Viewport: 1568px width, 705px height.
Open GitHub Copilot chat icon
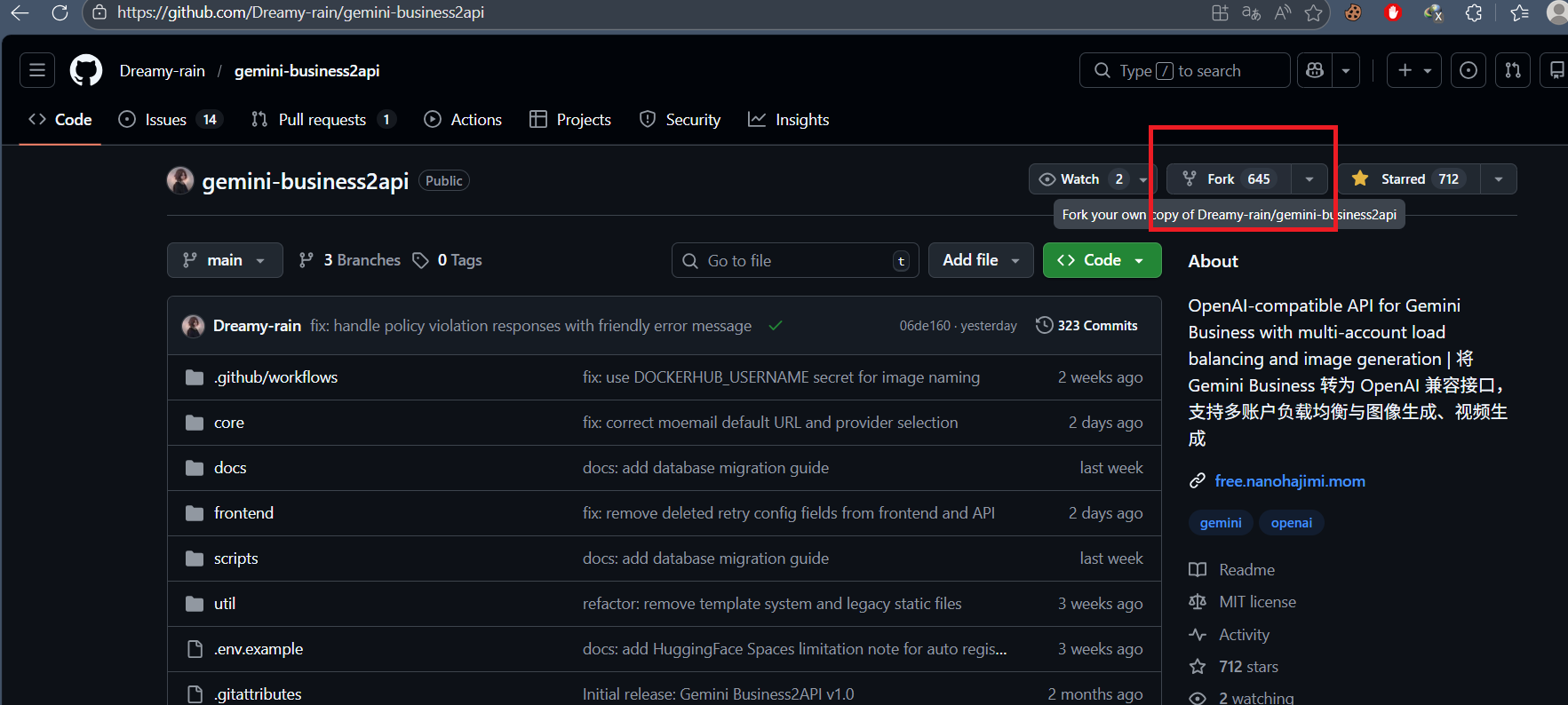[1315, 70]
